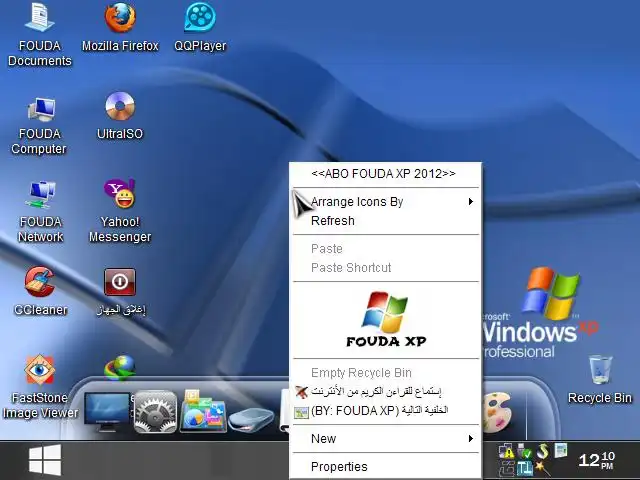Viewport: 640px width, 480px height.
Task: Click the magic wand tray icon
Action: [x=542, y=468]
